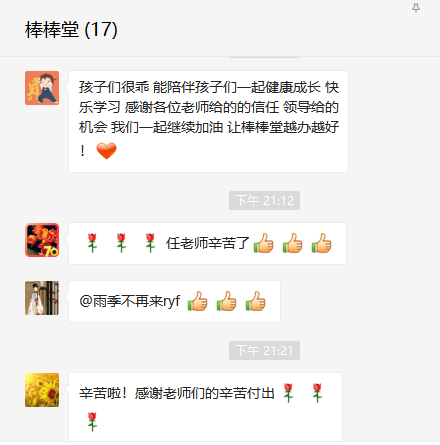Image resolution: width=440 pixels, height=445 pixels.
Task: Click the orange heart emoji in message
Action: [106, 151]
